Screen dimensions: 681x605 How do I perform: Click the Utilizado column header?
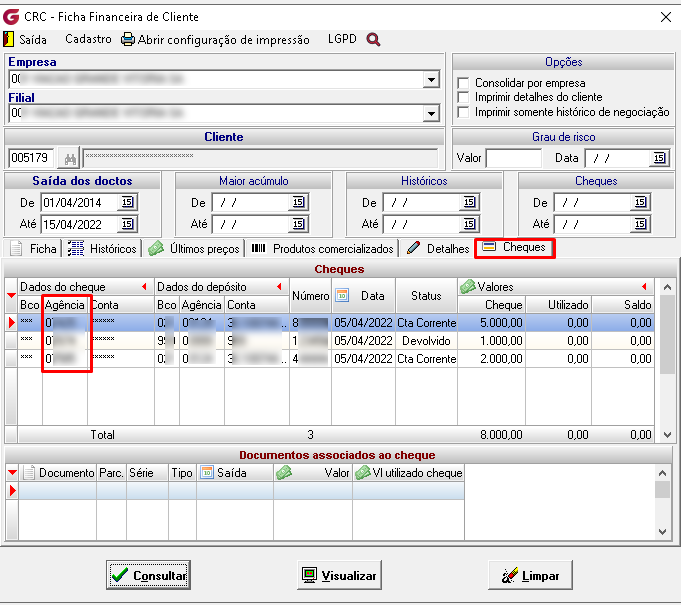(559, 305)
